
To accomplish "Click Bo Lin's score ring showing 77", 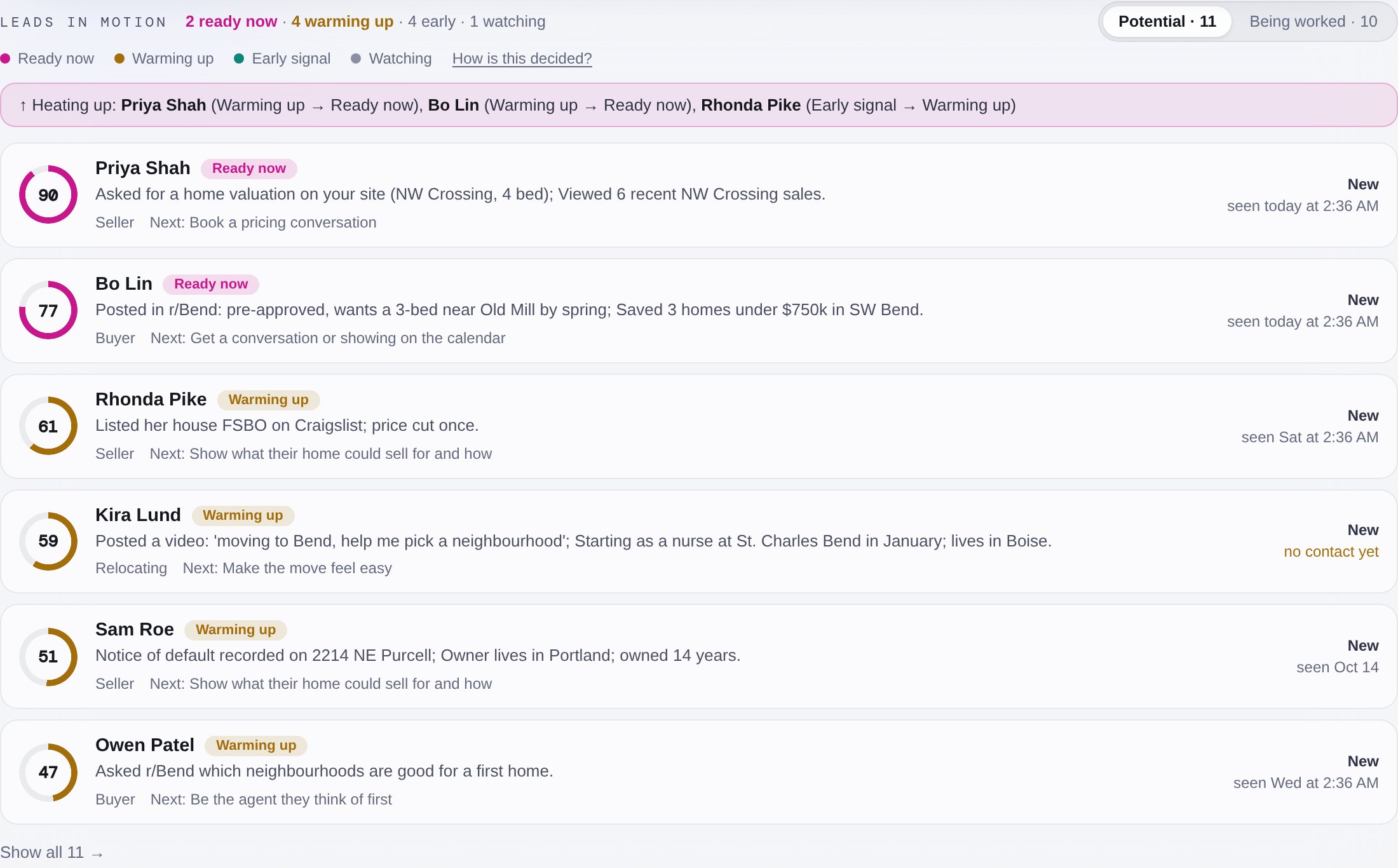I will 48,310.
